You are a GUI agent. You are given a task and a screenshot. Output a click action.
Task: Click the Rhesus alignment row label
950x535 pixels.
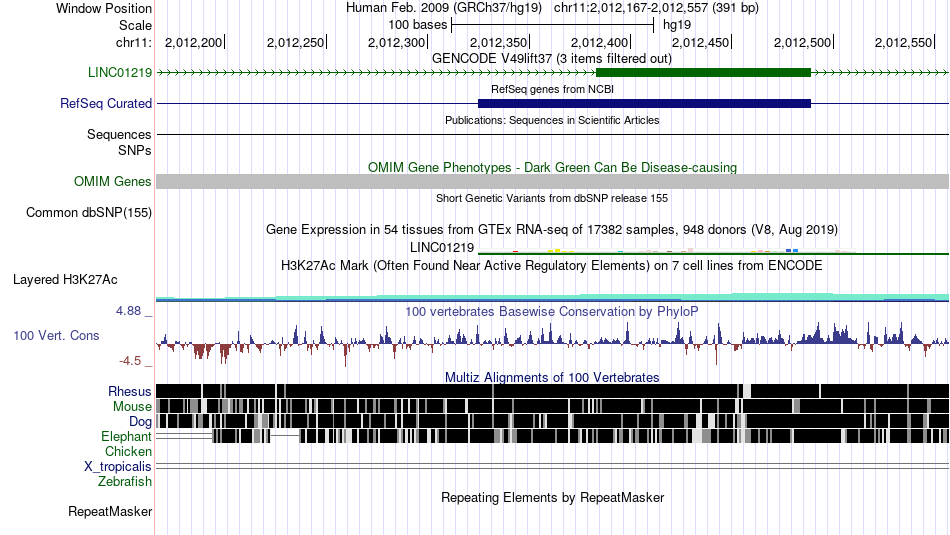point(129,392)
